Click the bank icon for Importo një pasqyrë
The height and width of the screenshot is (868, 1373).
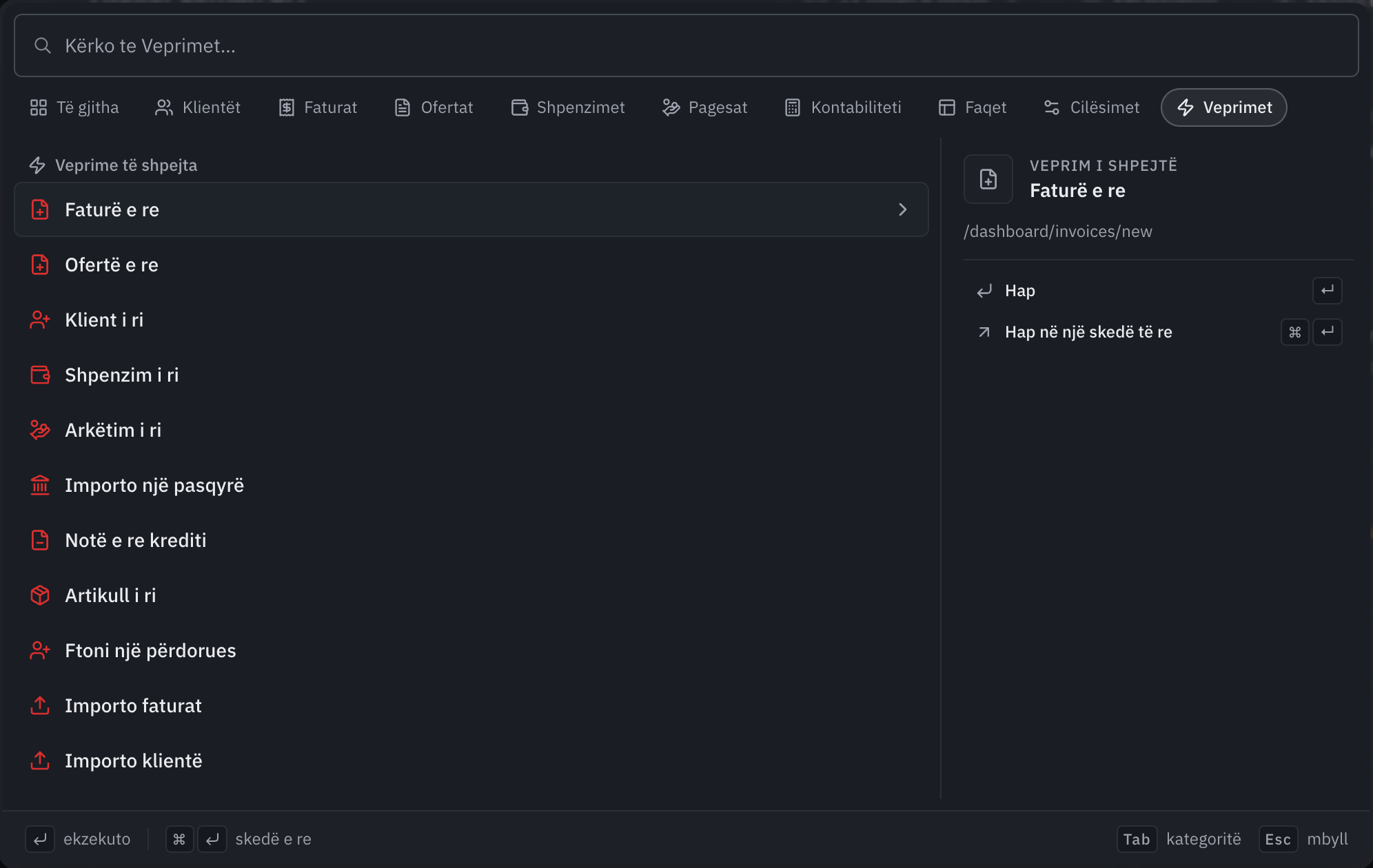(x=40, y=485)
